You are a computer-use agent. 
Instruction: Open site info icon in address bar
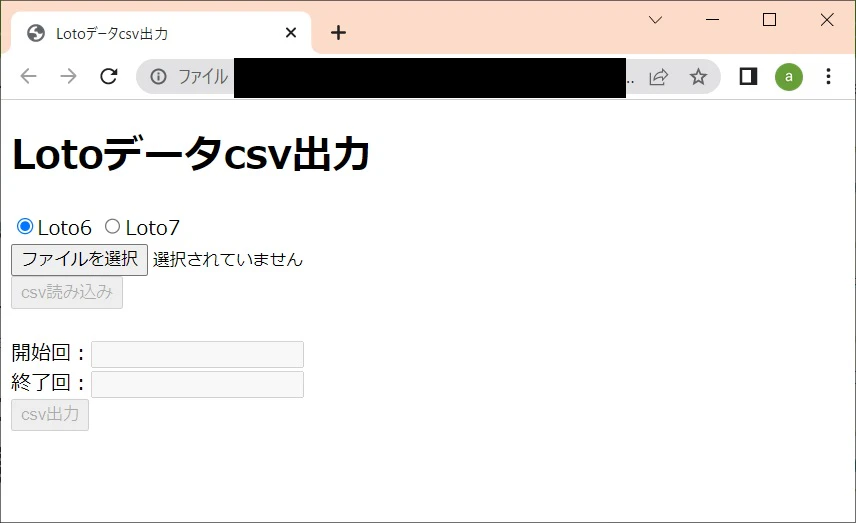158,77
